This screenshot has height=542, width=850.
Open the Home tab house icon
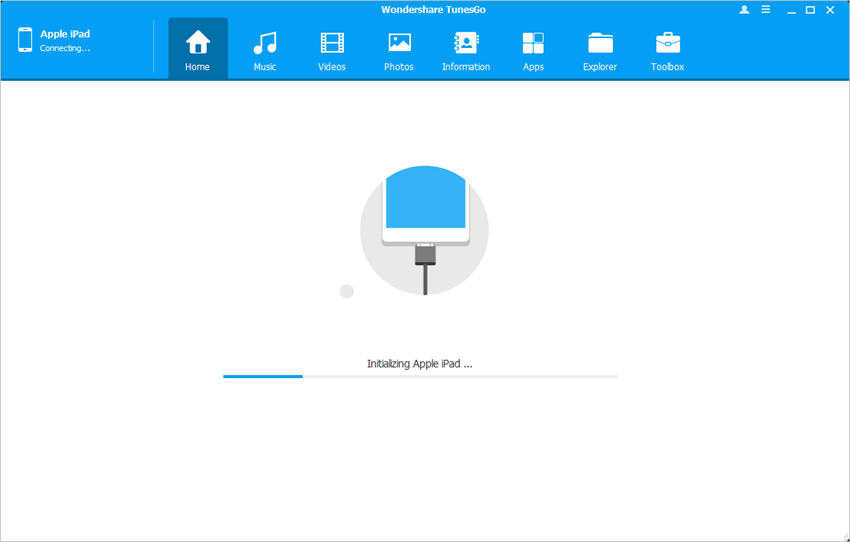(198, 43)
